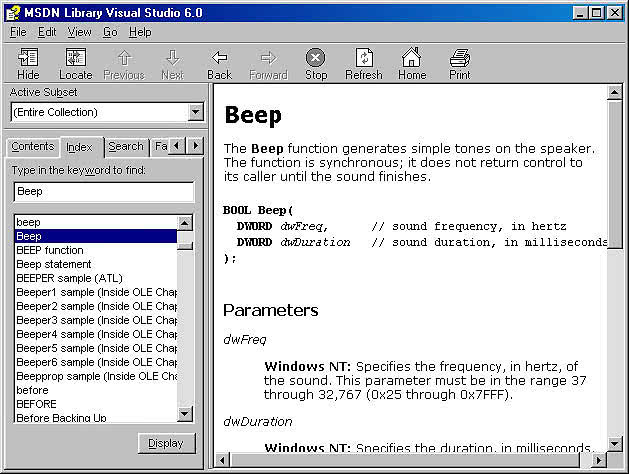
Task: Click content pane horizontal scroll left arrow
Action: click(222, 460)
